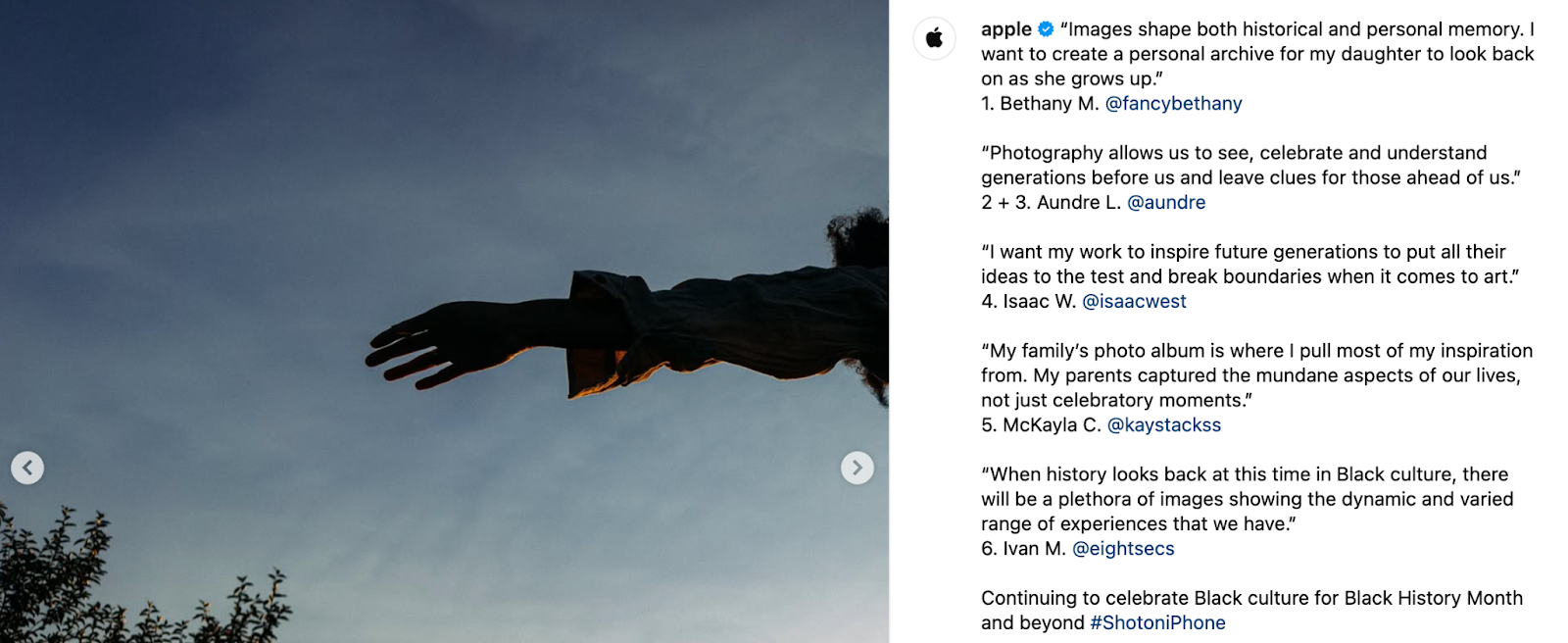Image resolution: width=1568 pixels, height=643 pixels.
Task: Click the Black History Month closing sentence
Action: 1251,610
